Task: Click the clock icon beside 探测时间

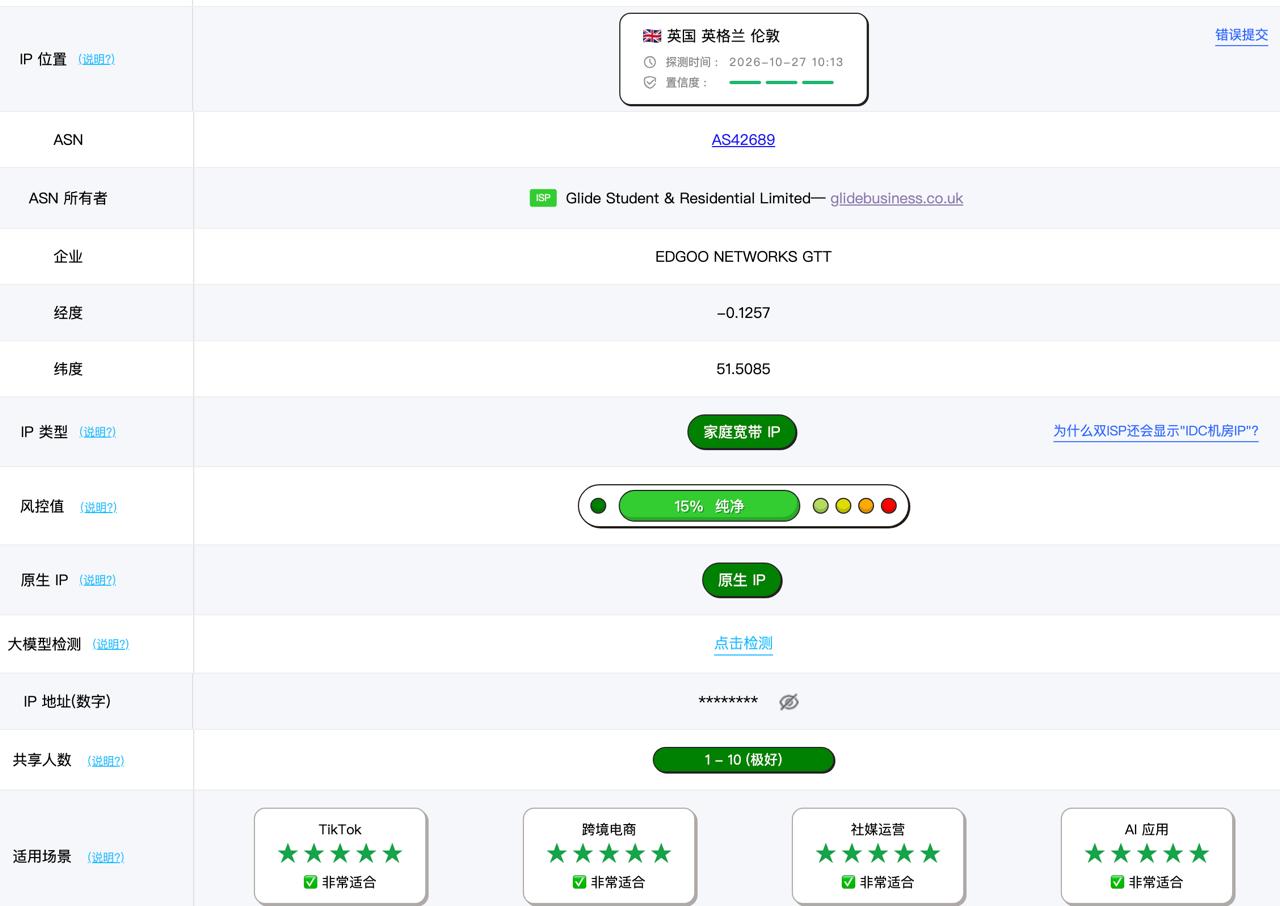Action: pos(650,62)
